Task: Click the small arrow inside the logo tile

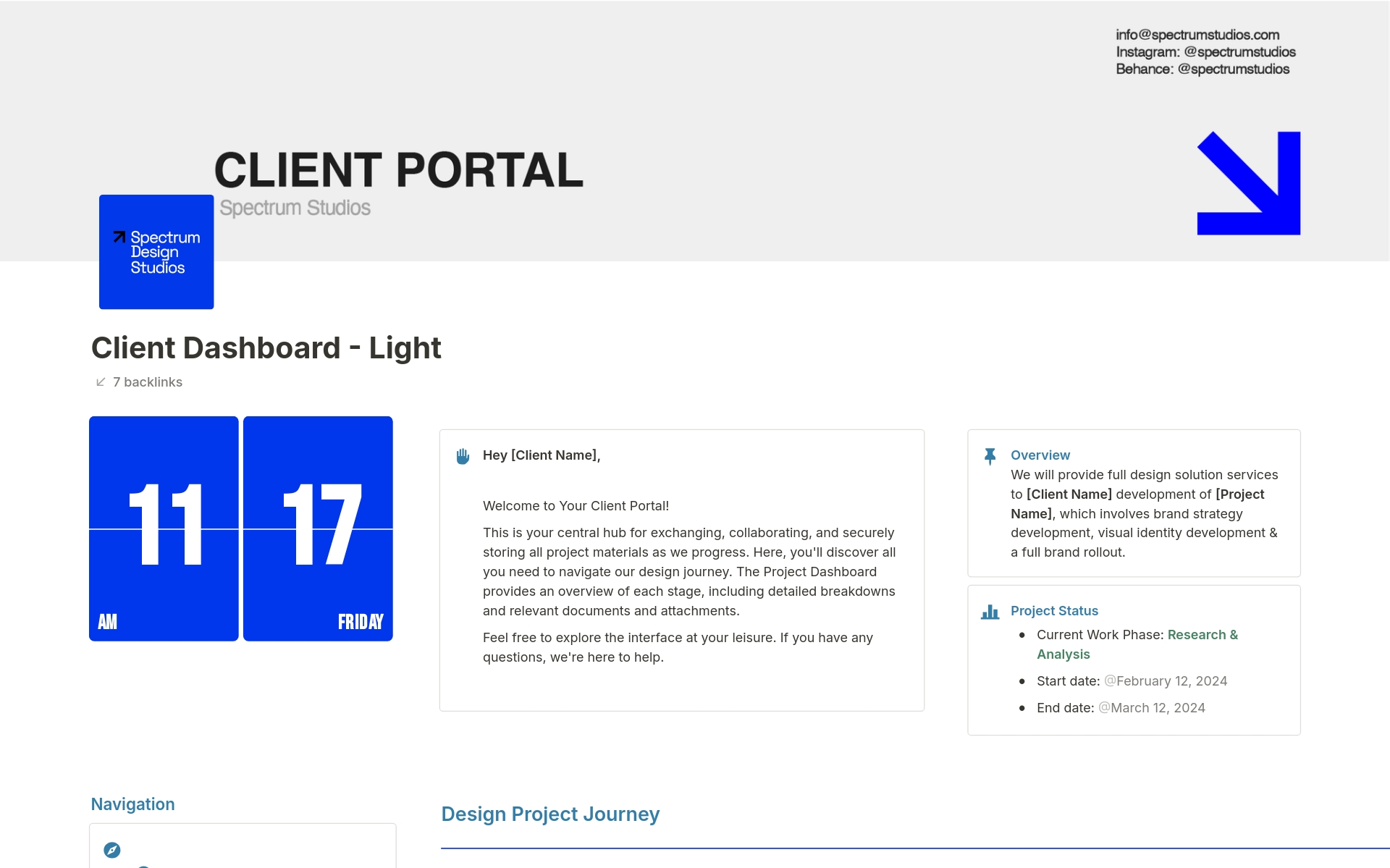Action: point(119,237)
